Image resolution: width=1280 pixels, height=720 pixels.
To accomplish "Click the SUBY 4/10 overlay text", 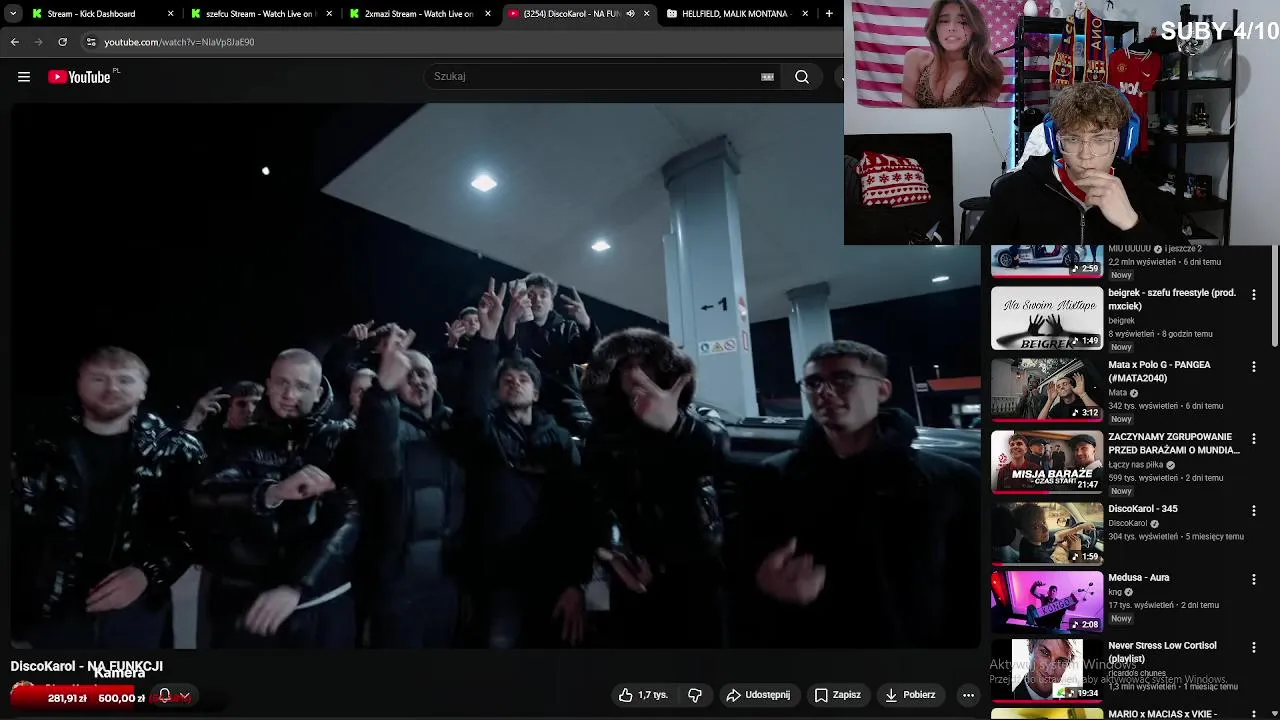I will click(1219, 31).
